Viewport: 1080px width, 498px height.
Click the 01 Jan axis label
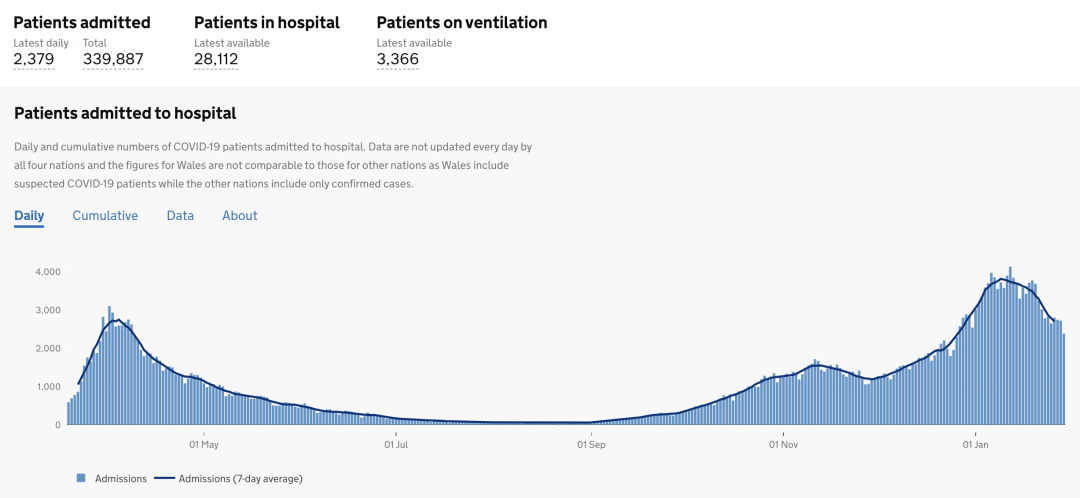coord(975,444)
